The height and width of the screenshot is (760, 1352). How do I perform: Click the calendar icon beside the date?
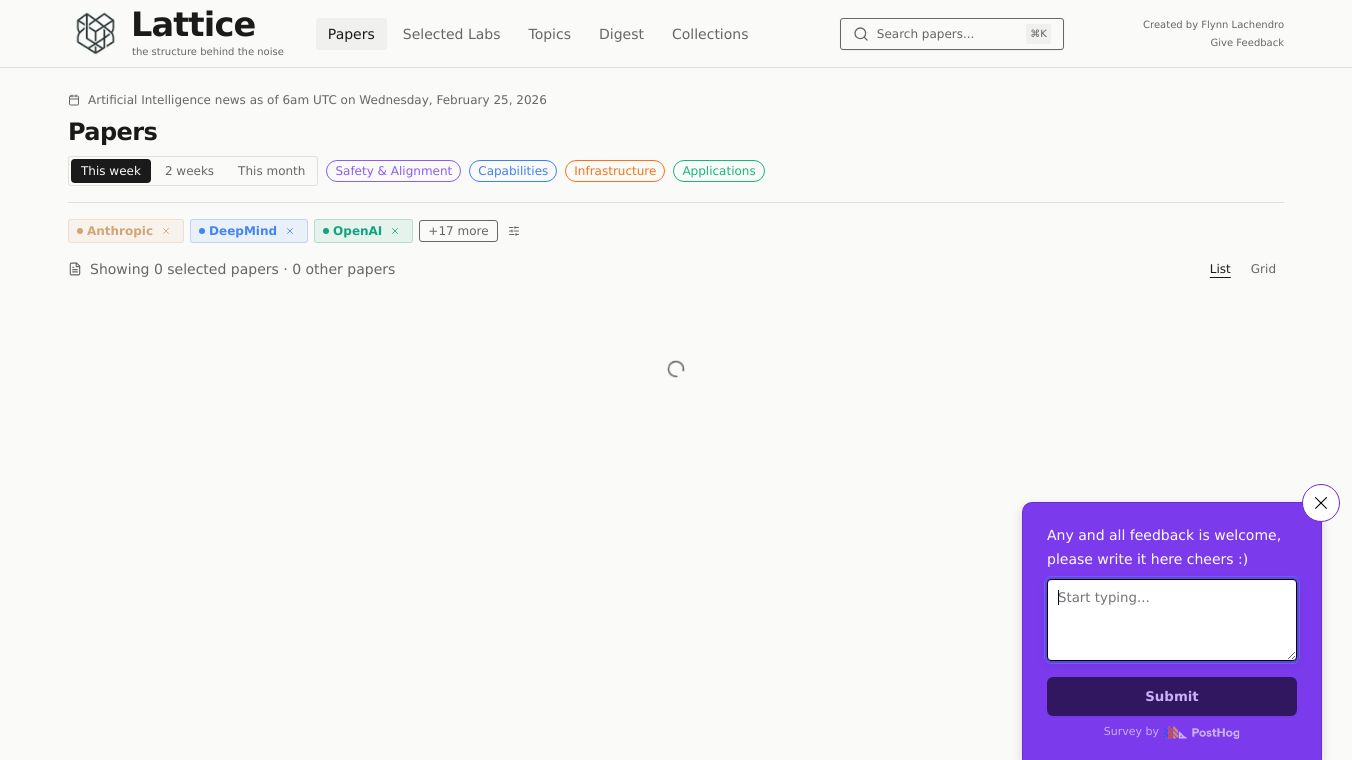[74, 100]
